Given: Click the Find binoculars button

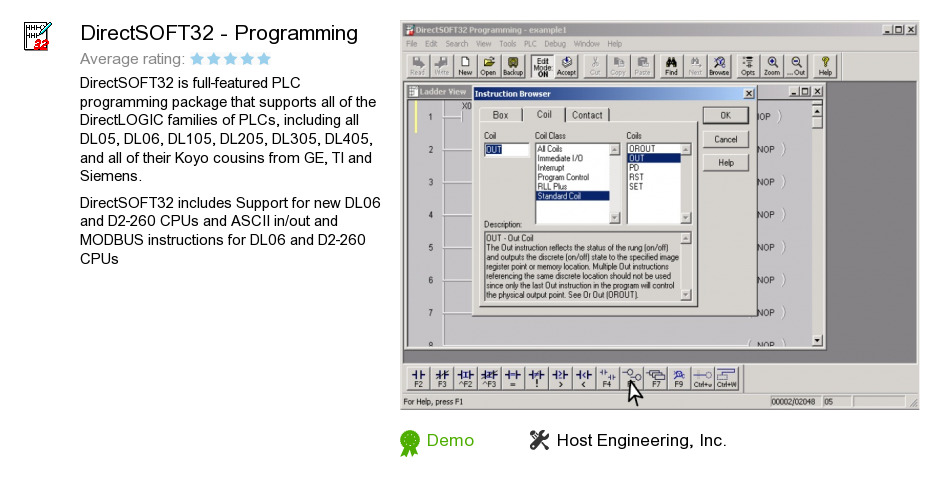Looking at the screenshot, I should coord(671,66).
